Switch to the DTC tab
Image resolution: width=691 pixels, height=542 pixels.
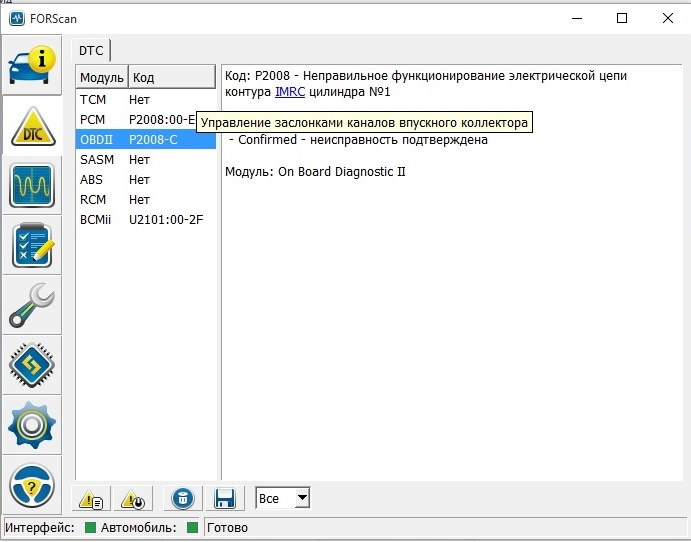(x=91, y=51)
